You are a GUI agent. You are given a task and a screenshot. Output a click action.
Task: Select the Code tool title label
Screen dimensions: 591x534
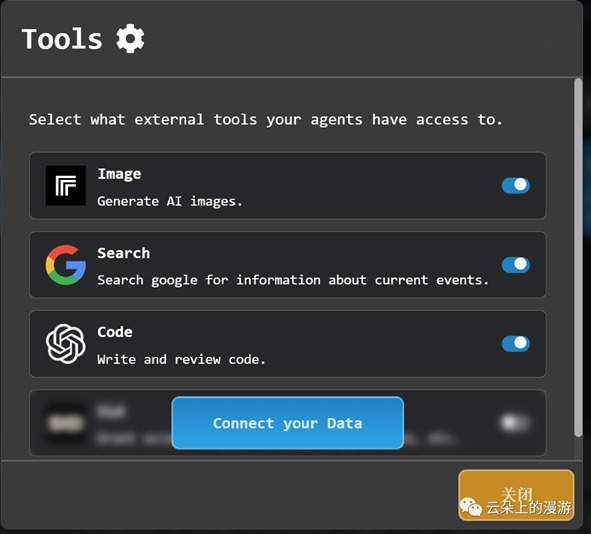point(115,332)
